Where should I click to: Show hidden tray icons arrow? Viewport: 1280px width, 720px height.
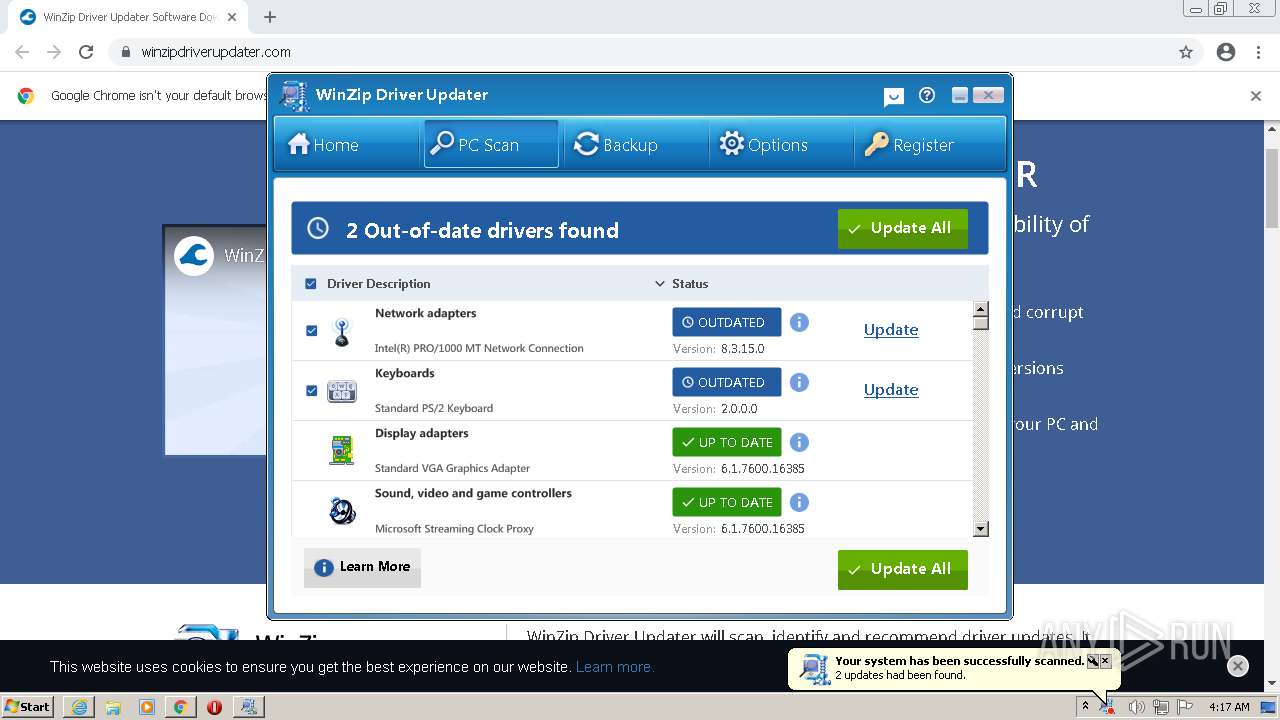1085,707
